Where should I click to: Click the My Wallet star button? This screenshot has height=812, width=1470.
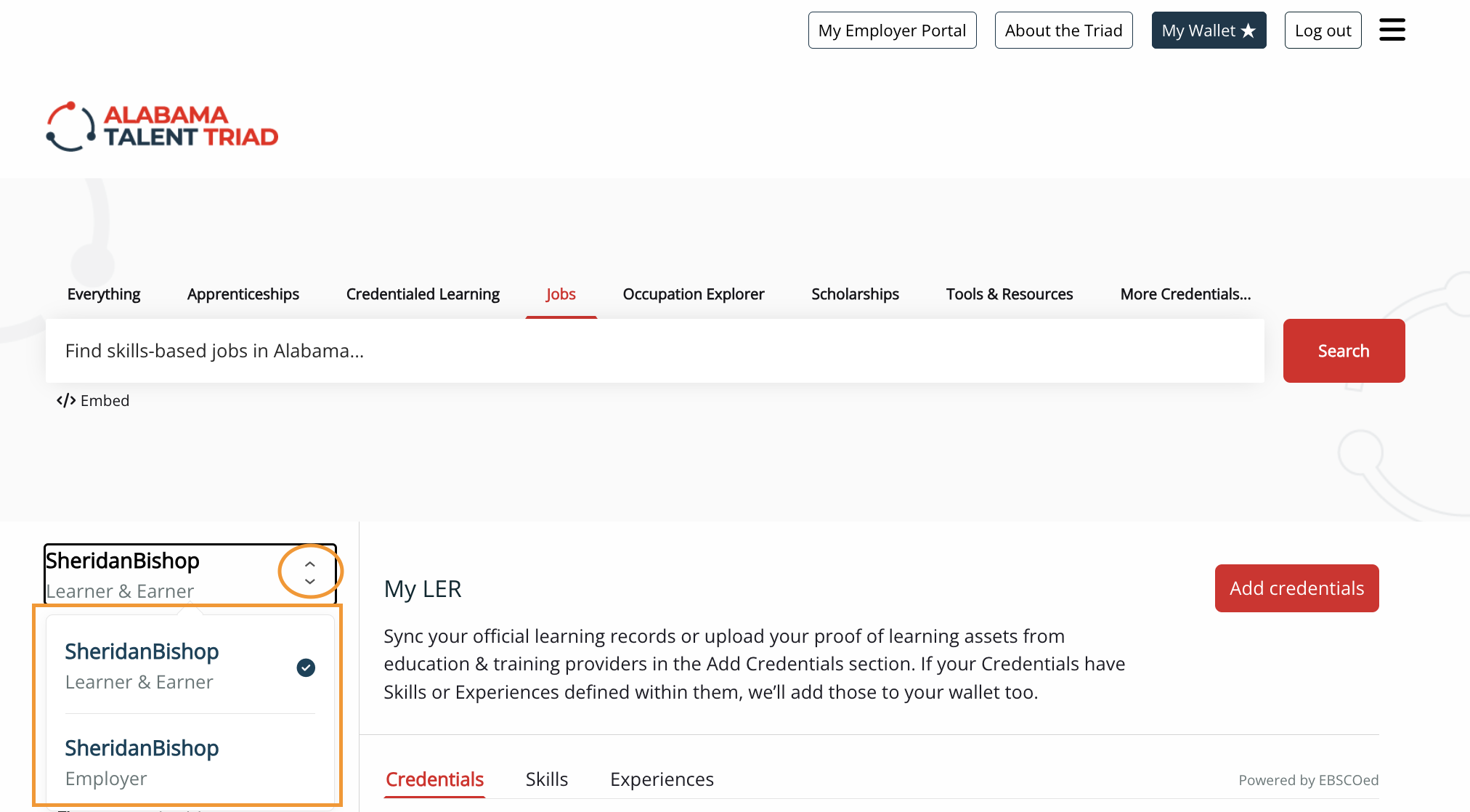pos(1209,31)
